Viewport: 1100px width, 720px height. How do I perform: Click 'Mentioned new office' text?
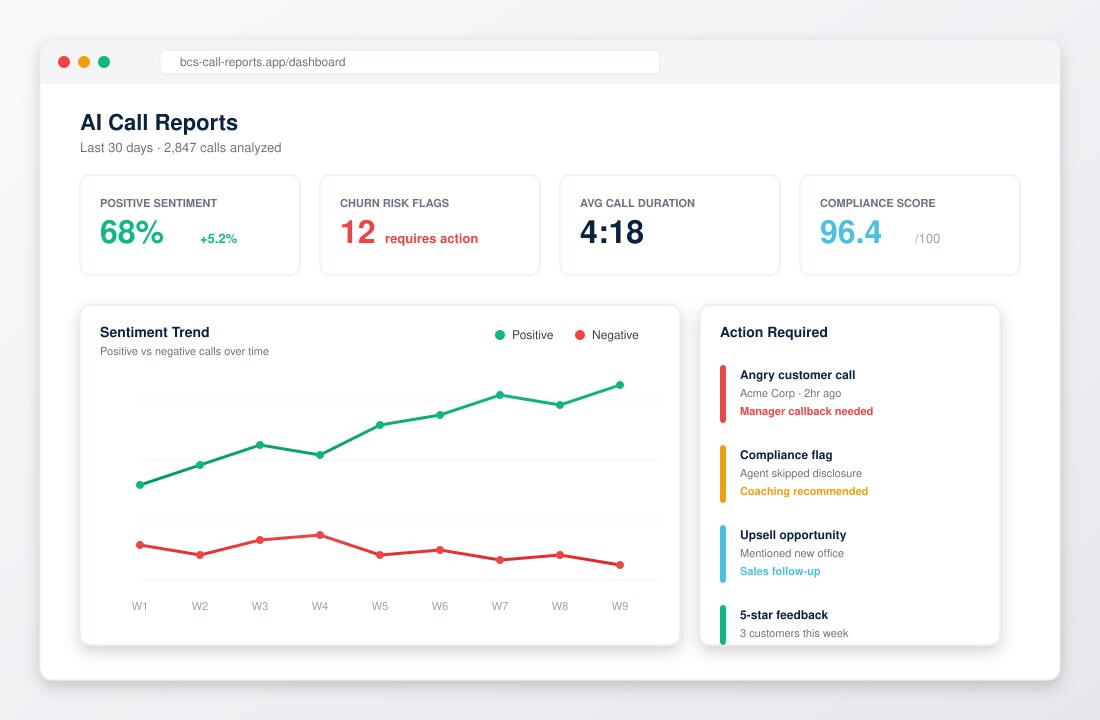(x=792, y=553)
